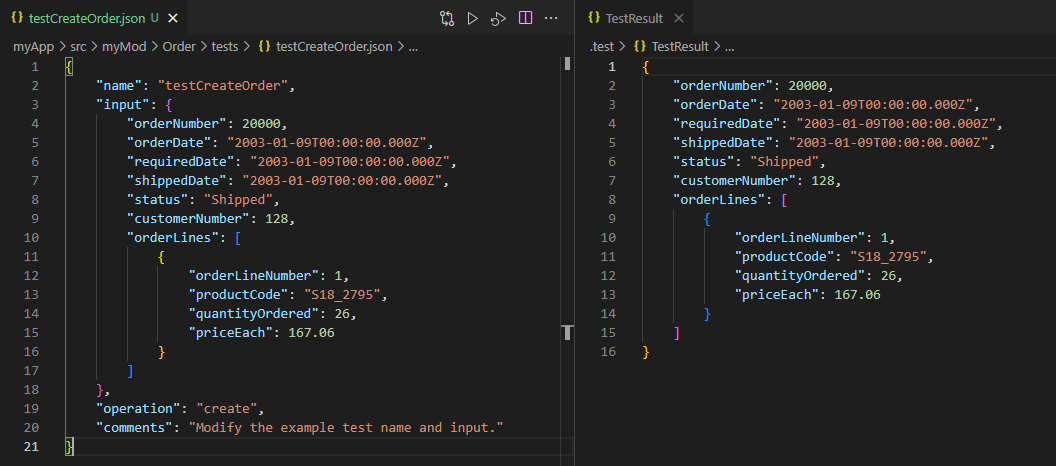Open tests breadcrumb segment
The image size is (1056, 466).
click(x=224, y=46)
